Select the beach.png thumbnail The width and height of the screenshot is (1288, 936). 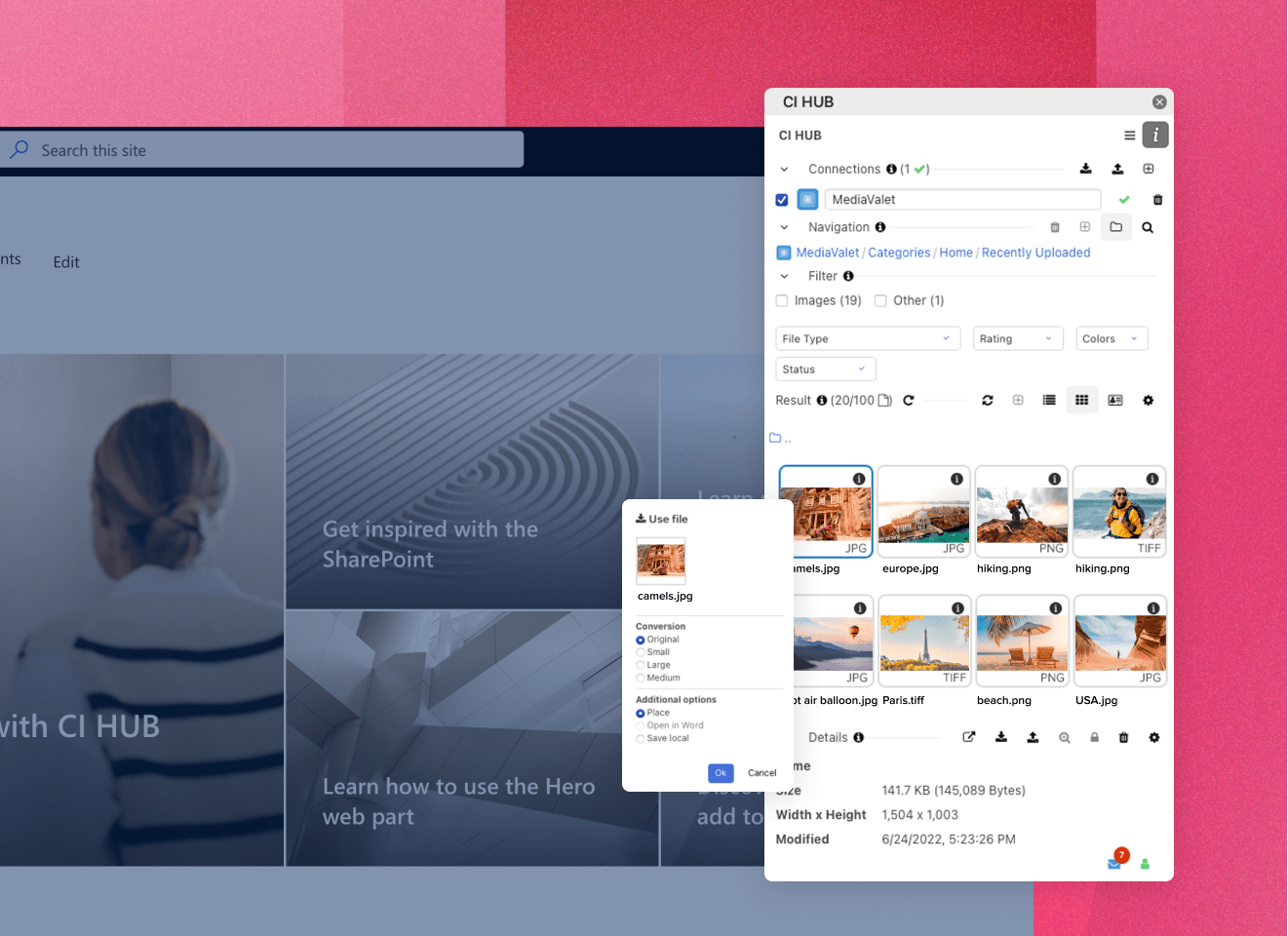(1022, 641)
